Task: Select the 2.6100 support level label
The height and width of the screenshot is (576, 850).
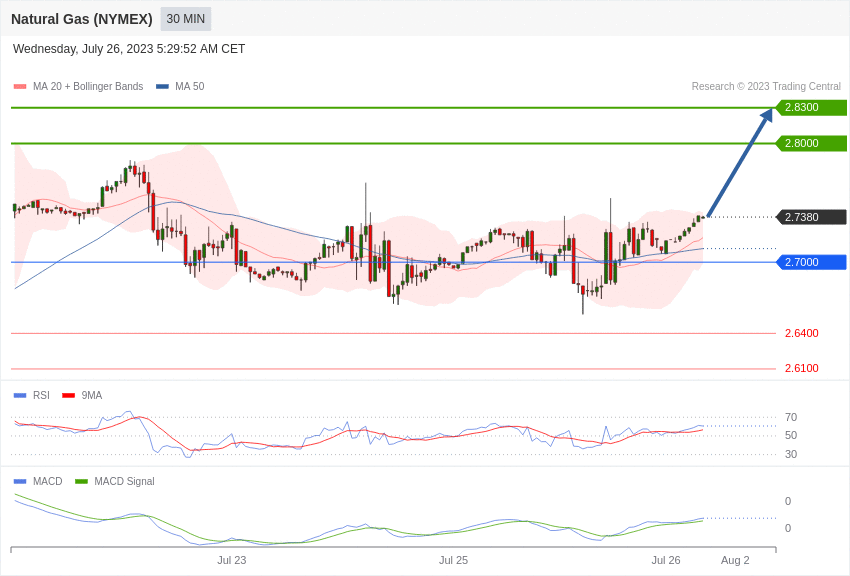Action: pyautogui.click(x=801, y=368)
